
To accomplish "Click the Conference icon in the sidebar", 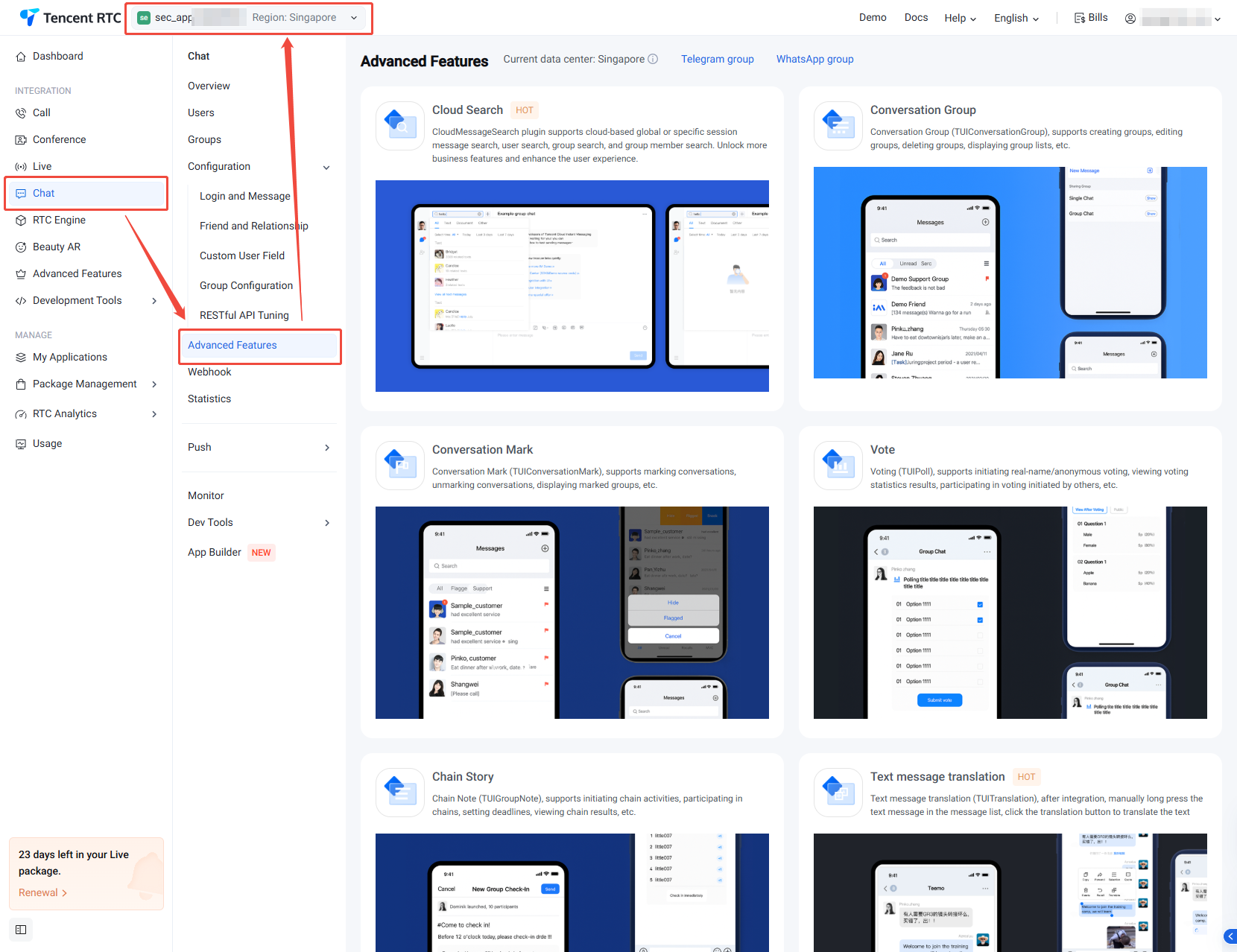I will point(21,140).
